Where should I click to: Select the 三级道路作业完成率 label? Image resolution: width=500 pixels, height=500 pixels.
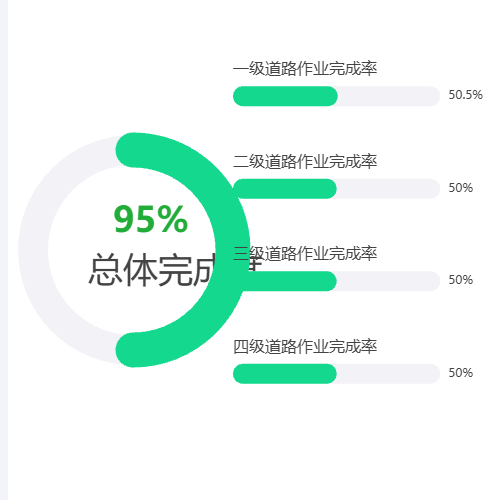point(305,254)
